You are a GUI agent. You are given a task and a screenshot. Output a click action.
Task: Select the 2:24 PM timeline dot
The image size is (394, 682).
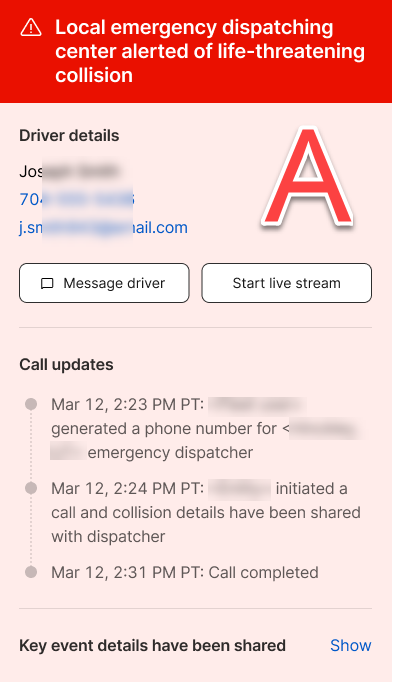pyautogui.click(x=31, y=488)
